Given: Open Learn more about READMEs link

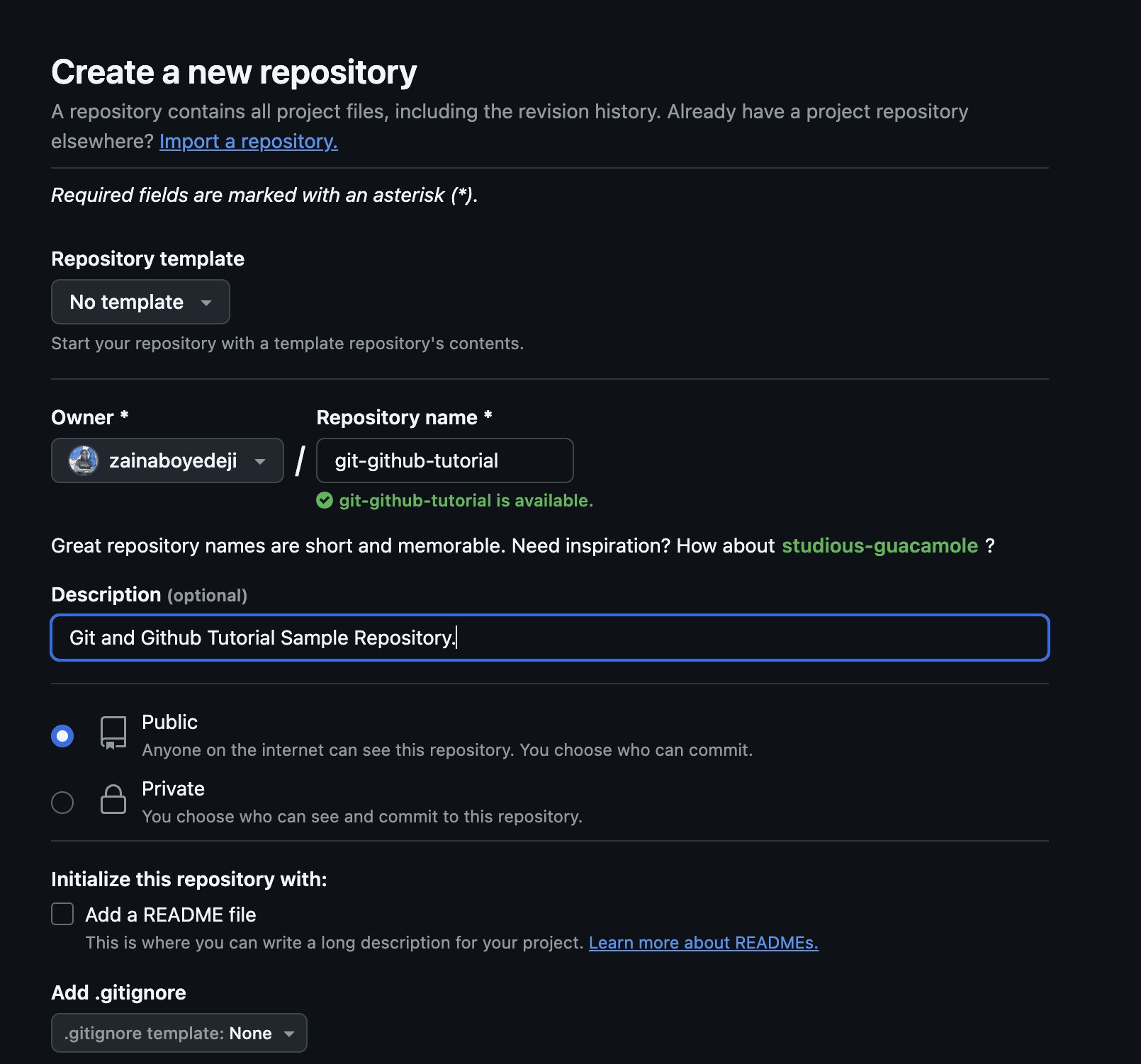Looking at the screenshot, I should [x=704, y=943].
